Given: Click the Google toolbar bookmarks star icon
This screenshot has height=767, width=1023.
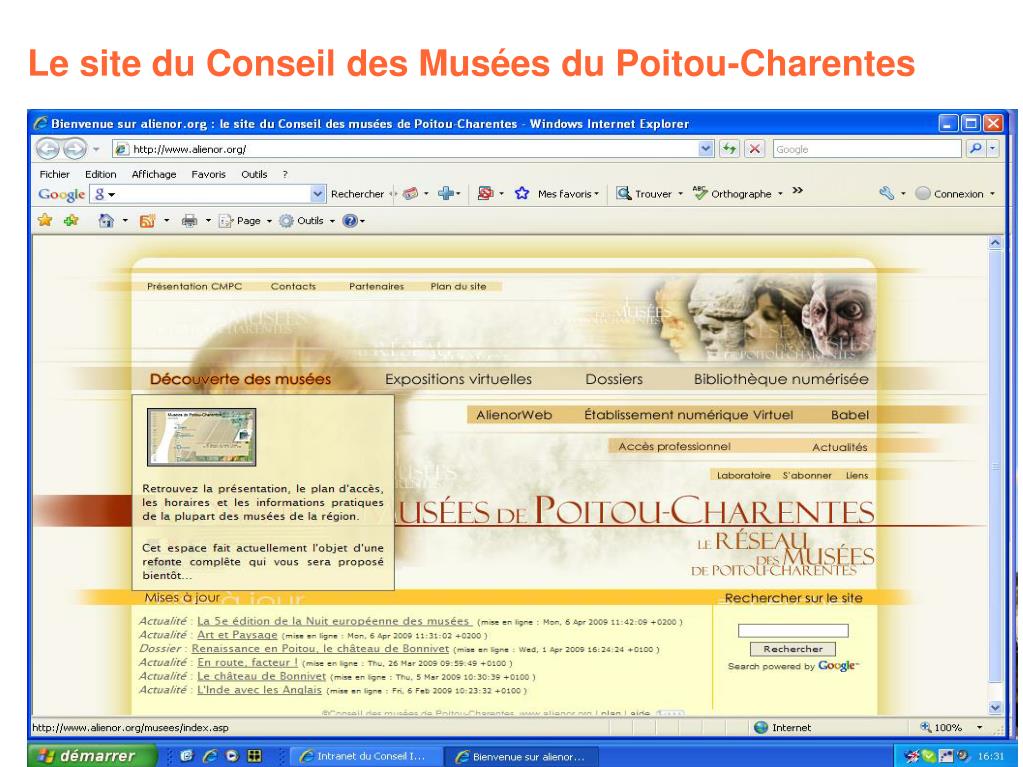Looking at the screenshot, I should [x=521, y=194].
